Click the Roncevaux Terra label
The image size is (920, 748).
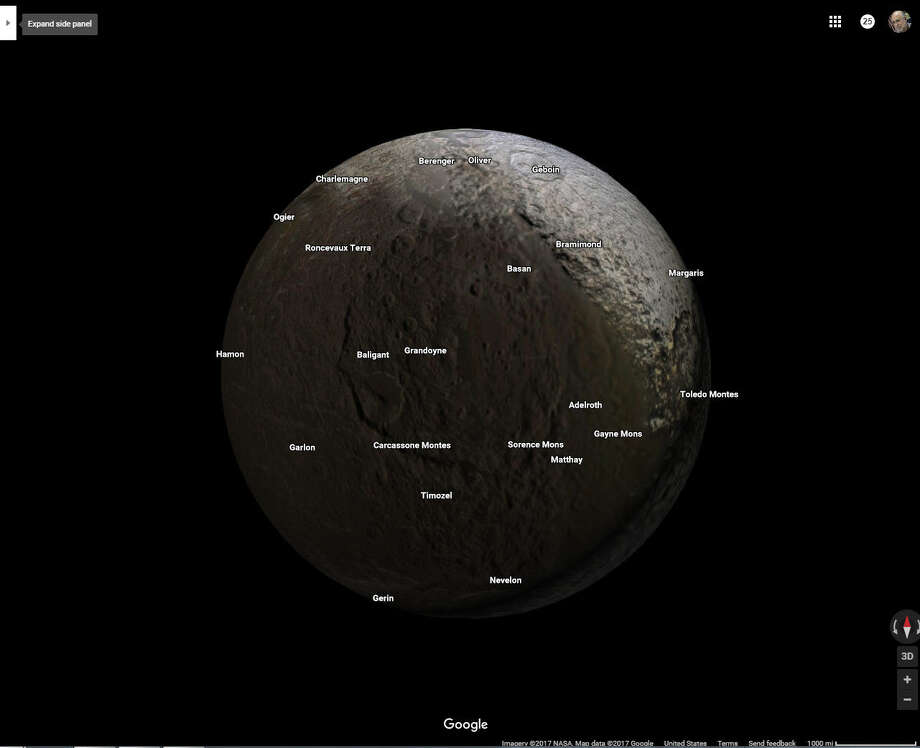point(338,247)
